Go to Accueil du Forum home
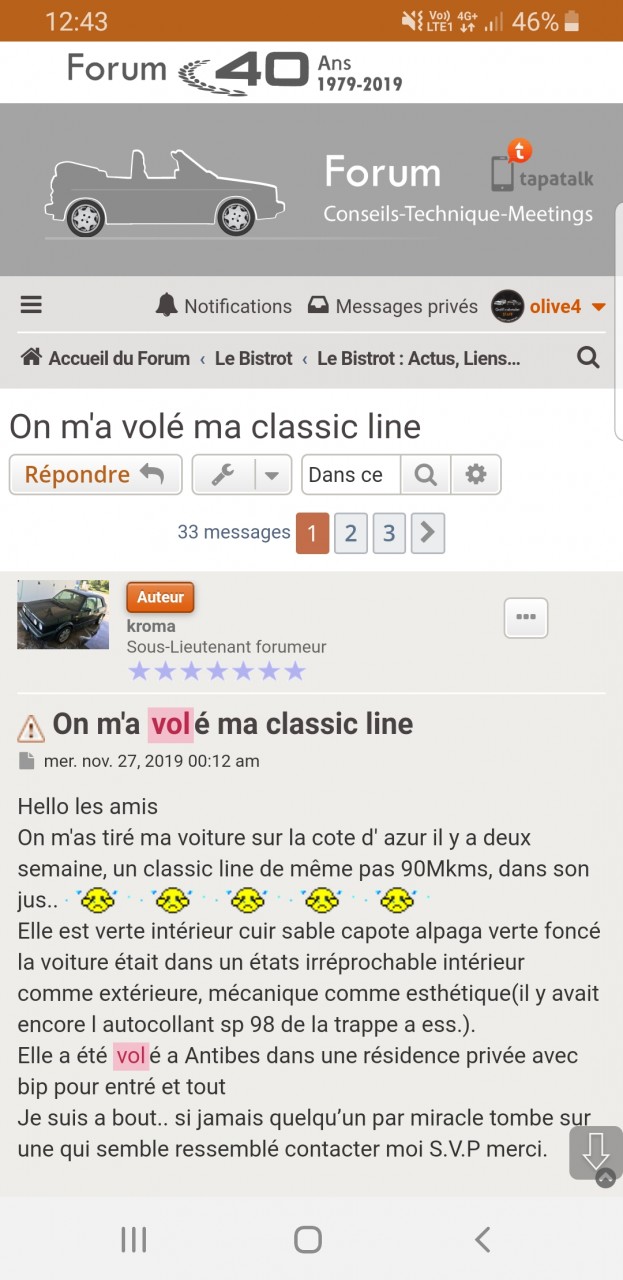 (105, 358)
